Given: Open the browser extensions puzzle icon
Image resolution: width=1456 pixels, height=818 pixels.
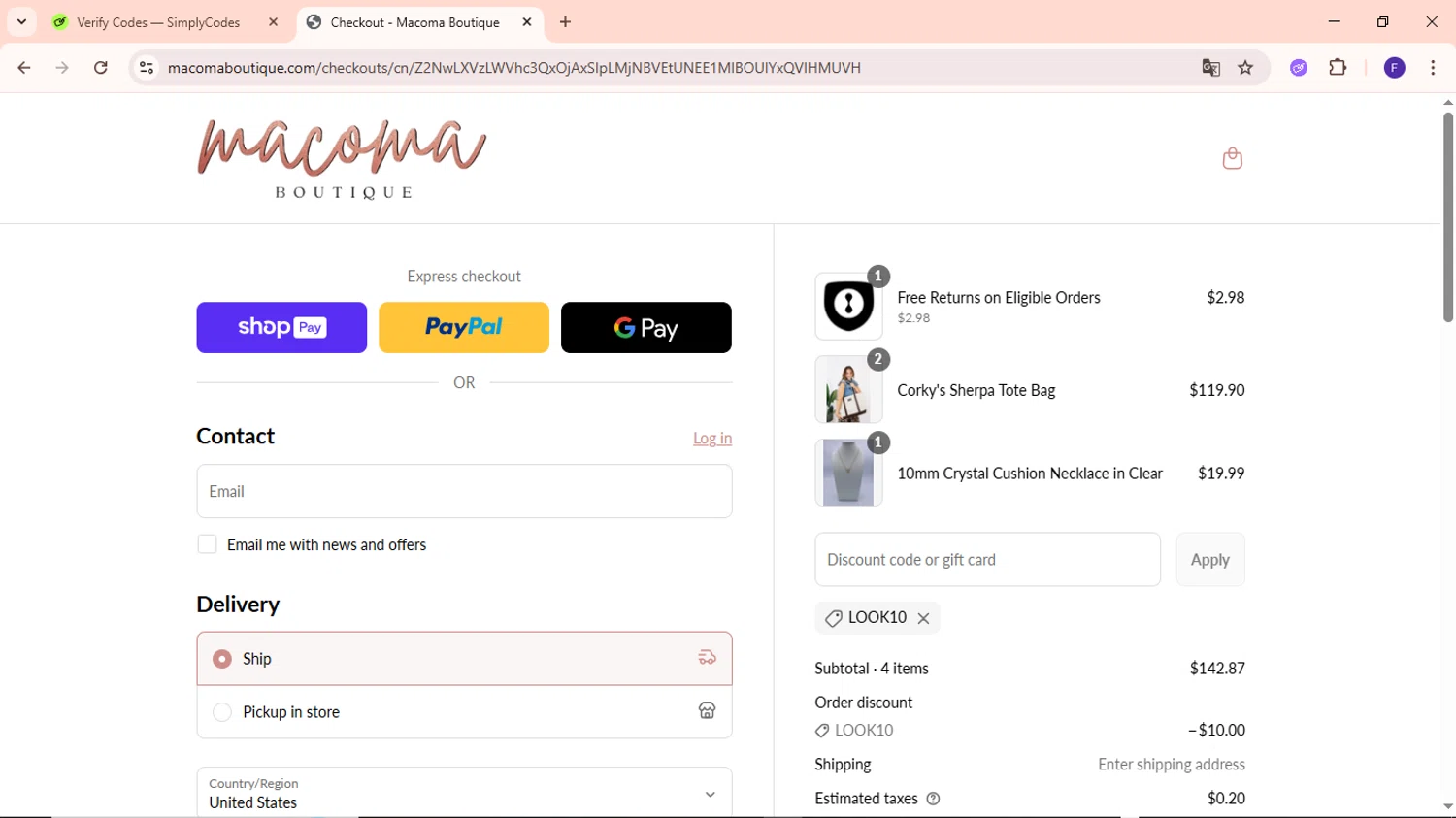Looking at the screenshot, I should [x=1338, y=68].
